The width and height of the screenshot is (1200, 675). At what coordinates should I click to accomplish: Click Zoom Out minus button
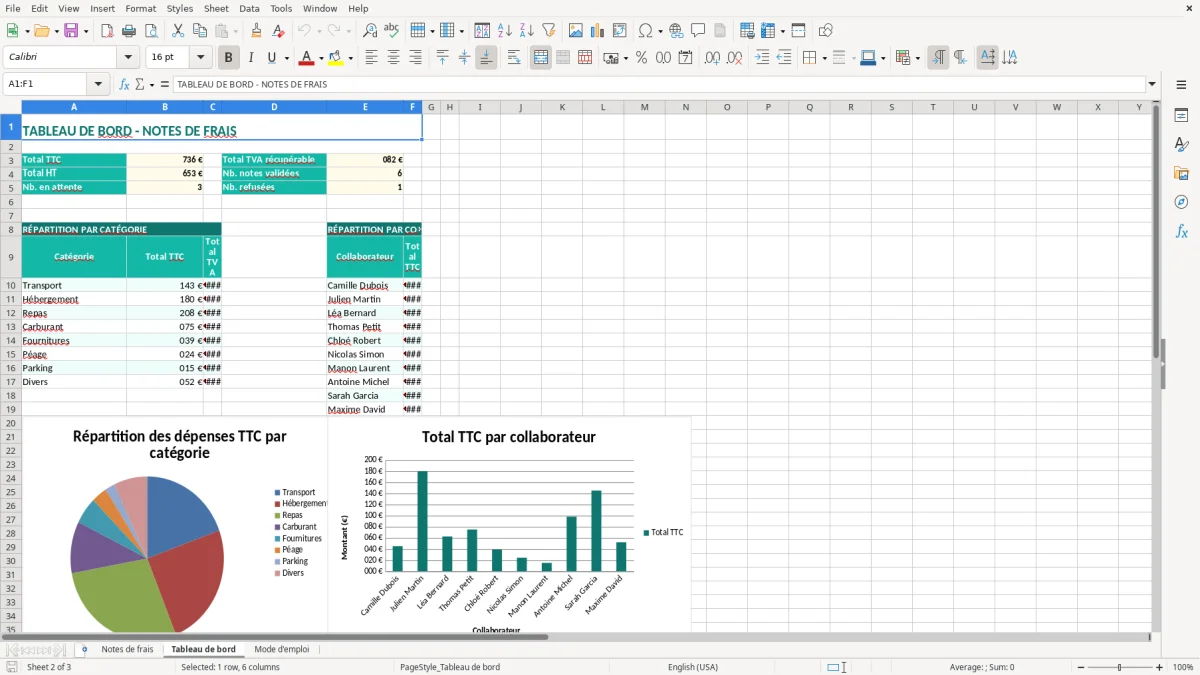1081,667
